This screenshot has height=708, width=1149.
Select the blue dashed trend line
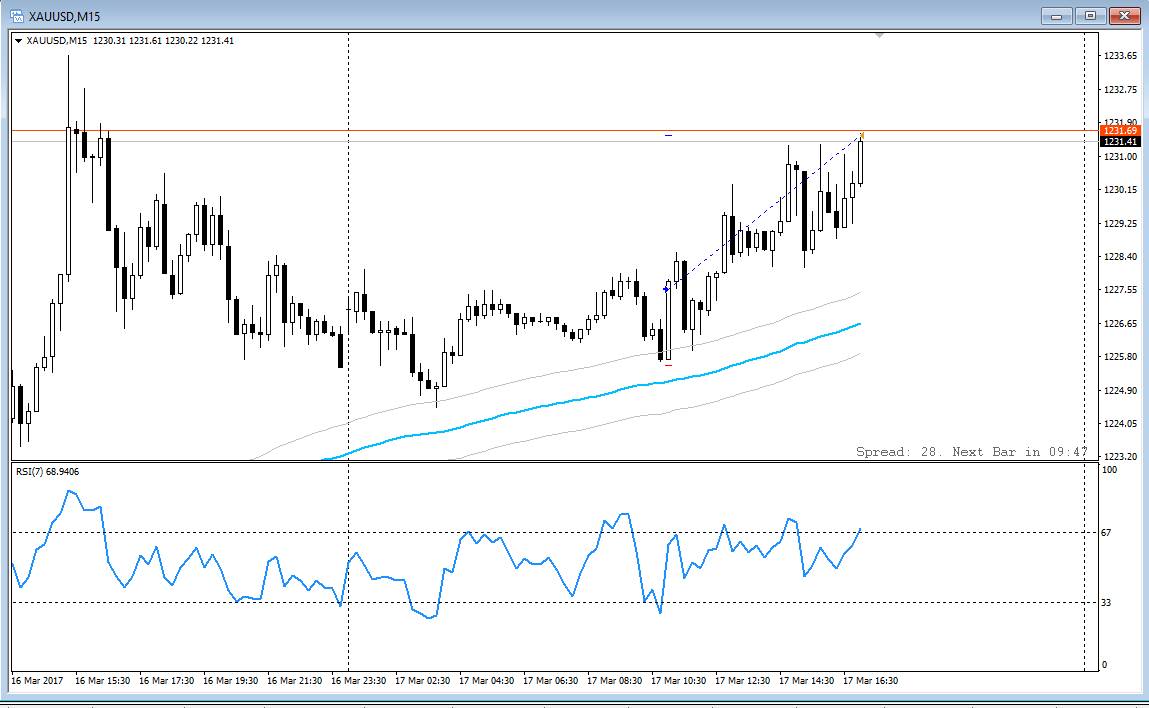[x=762, y=214]
